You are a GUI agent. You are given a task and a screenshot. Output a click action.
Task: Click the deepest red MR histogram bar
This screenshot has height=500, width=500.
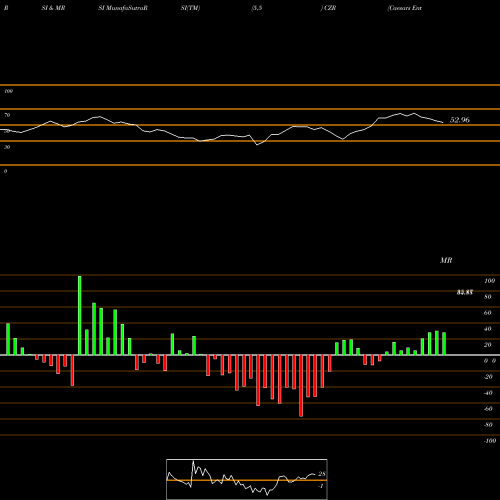[x=301, y=386]
